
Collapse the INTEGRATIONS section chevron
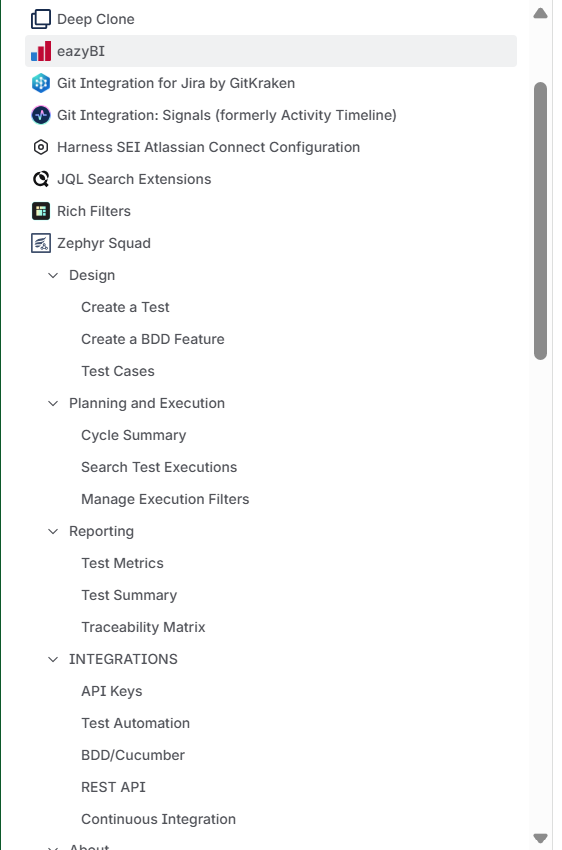53,659
